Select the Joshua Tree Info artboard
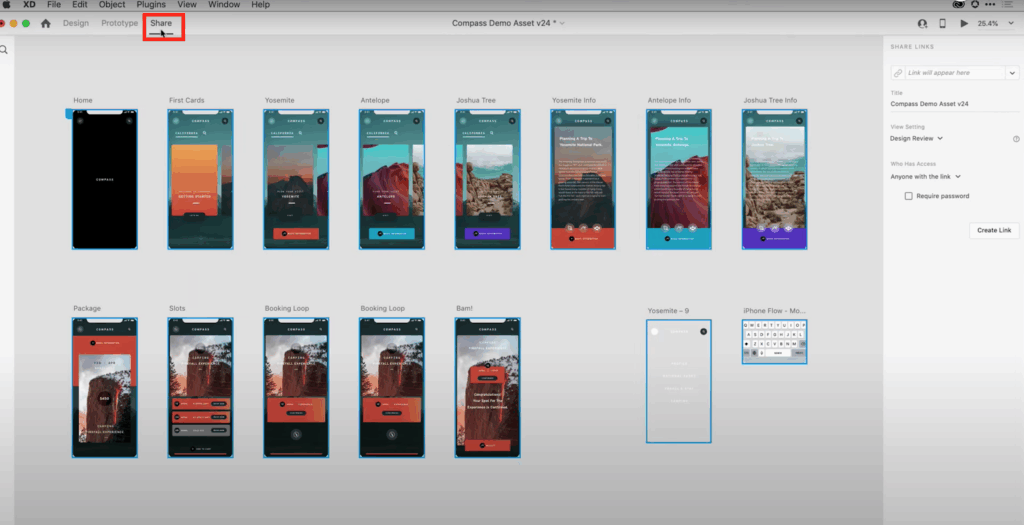 [774, 178]
